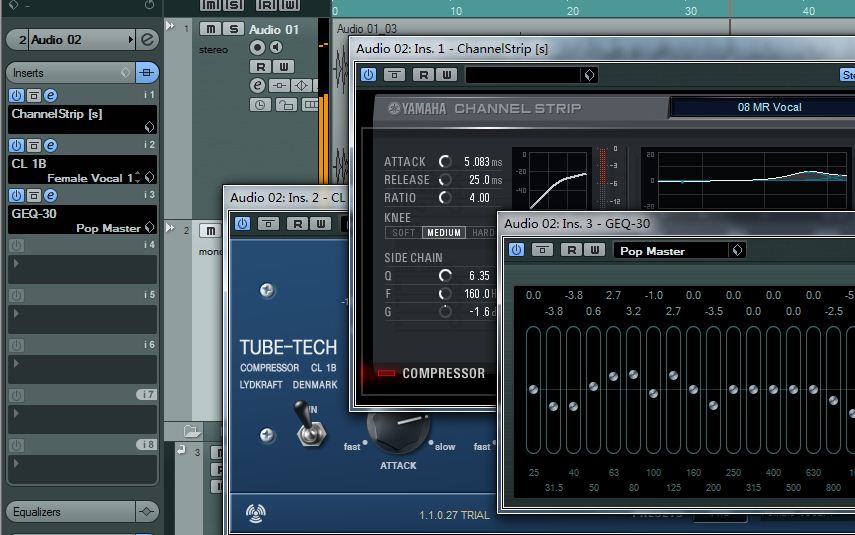Click the compressor ATTACK knob
The image size is (855, 535).
(445, 161)
